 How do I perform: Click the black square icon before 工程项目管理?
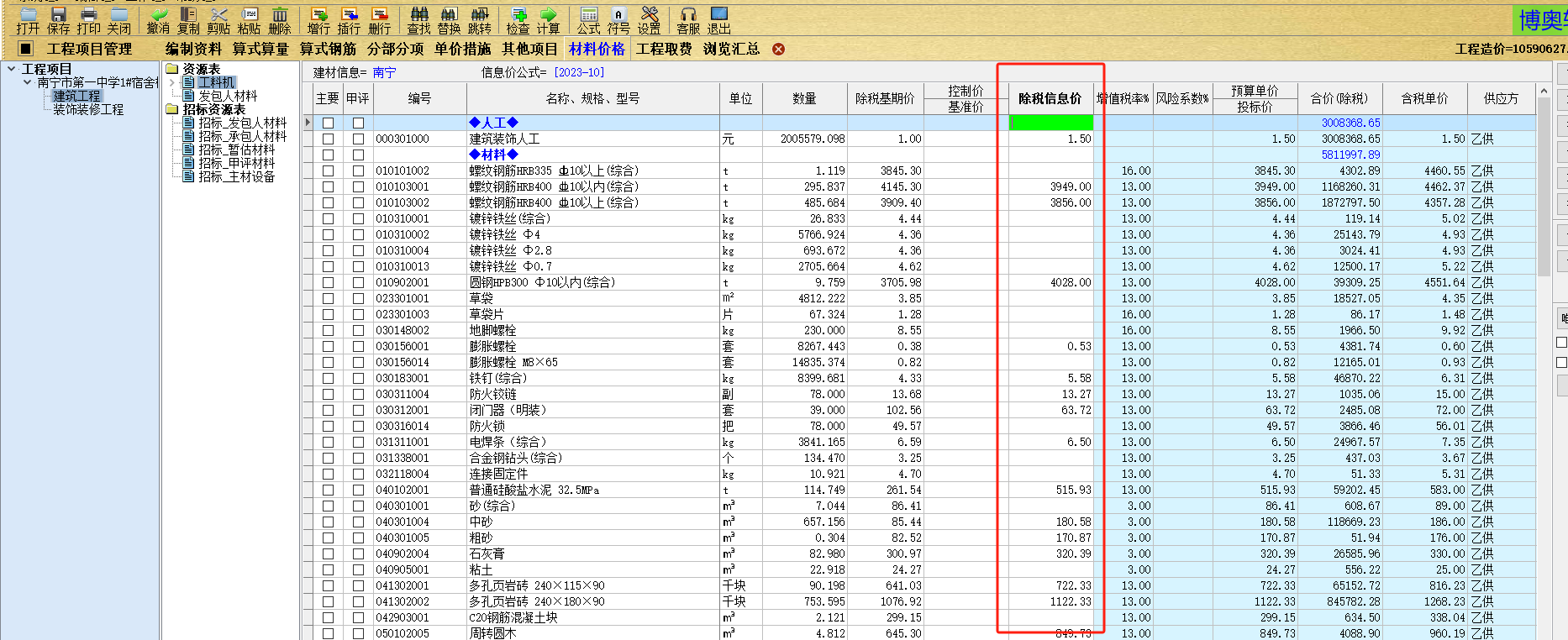[25, 49]
